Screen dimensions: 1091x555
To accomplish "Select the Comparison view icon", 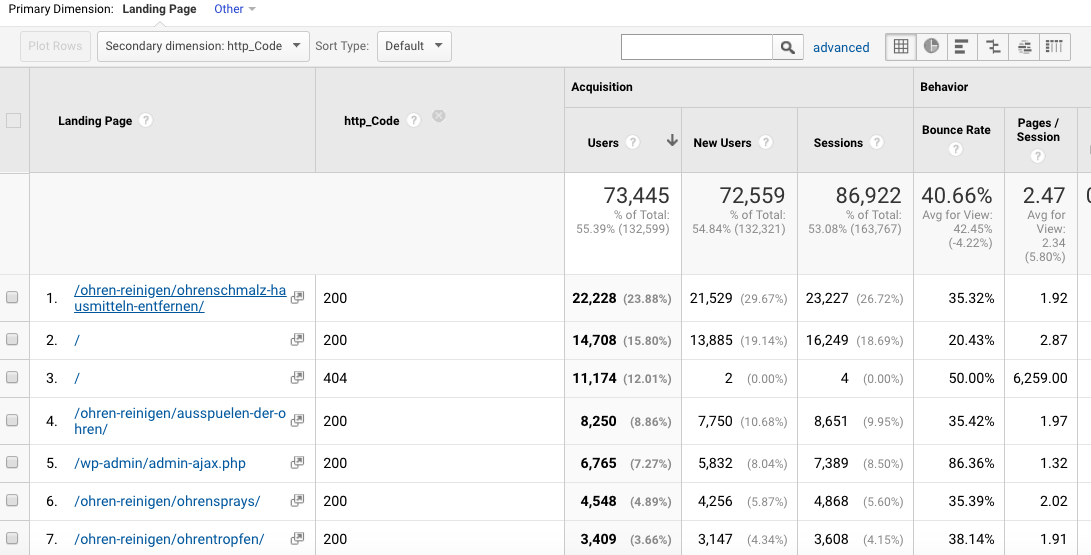I will point(992,47).
